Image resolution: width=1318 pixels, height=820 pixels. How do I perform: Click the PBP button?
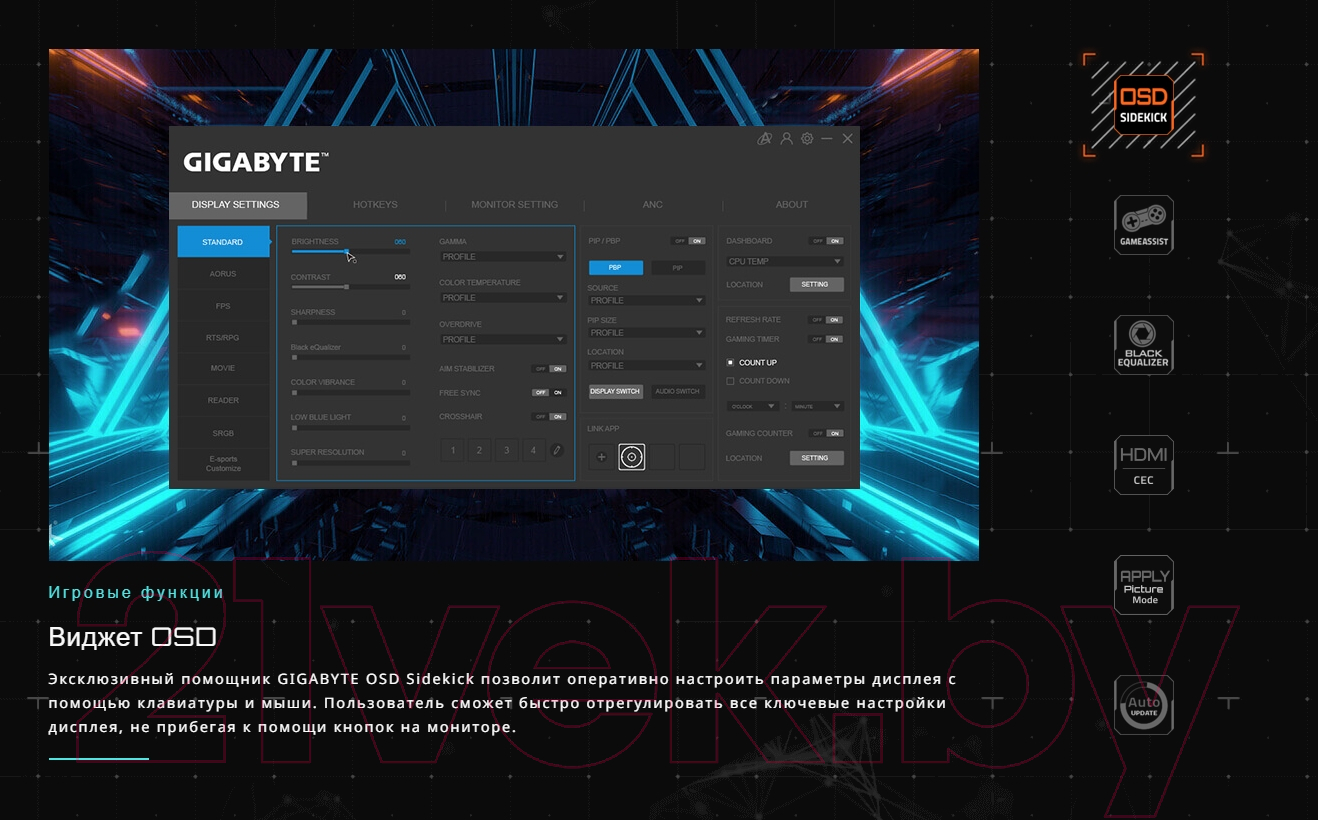(615, 268)
